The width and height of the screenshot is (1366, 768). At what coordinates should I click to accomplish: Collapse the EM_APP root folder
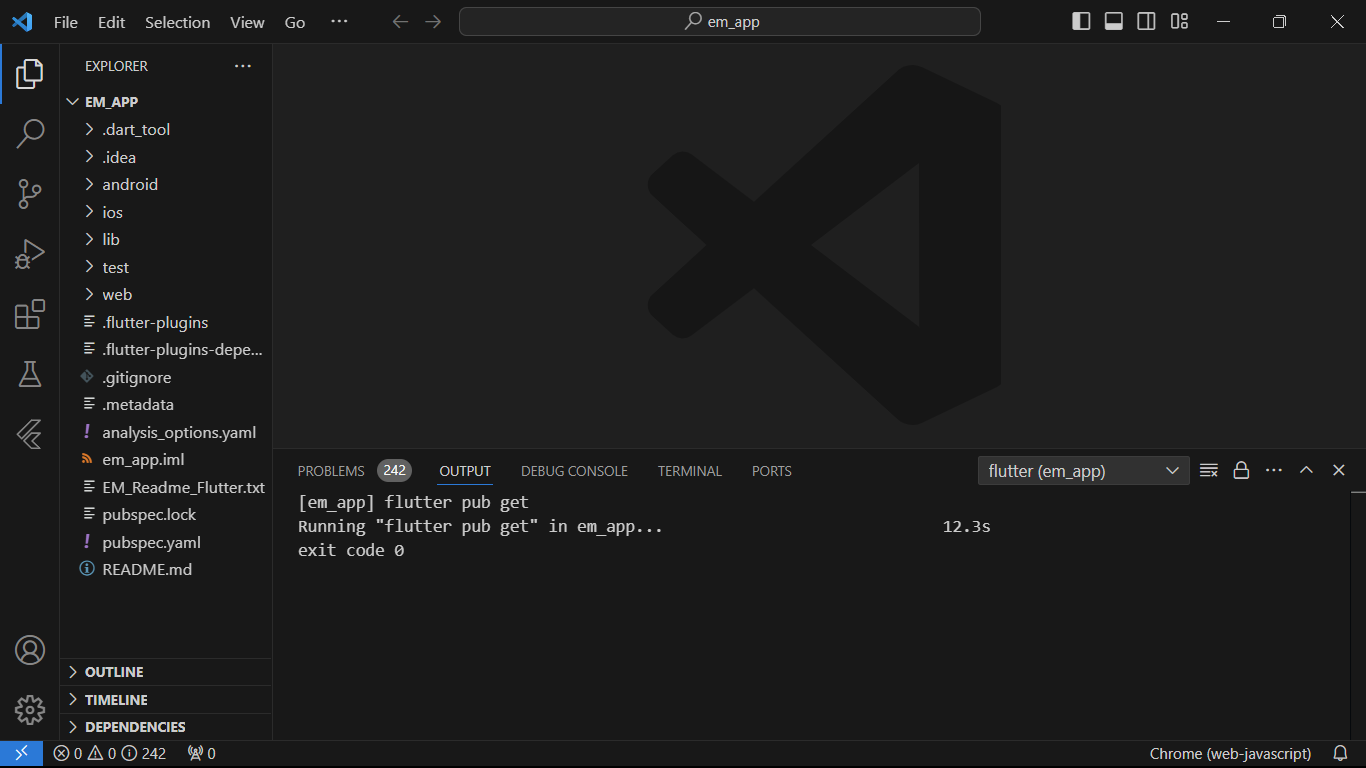tap(166, 102)
